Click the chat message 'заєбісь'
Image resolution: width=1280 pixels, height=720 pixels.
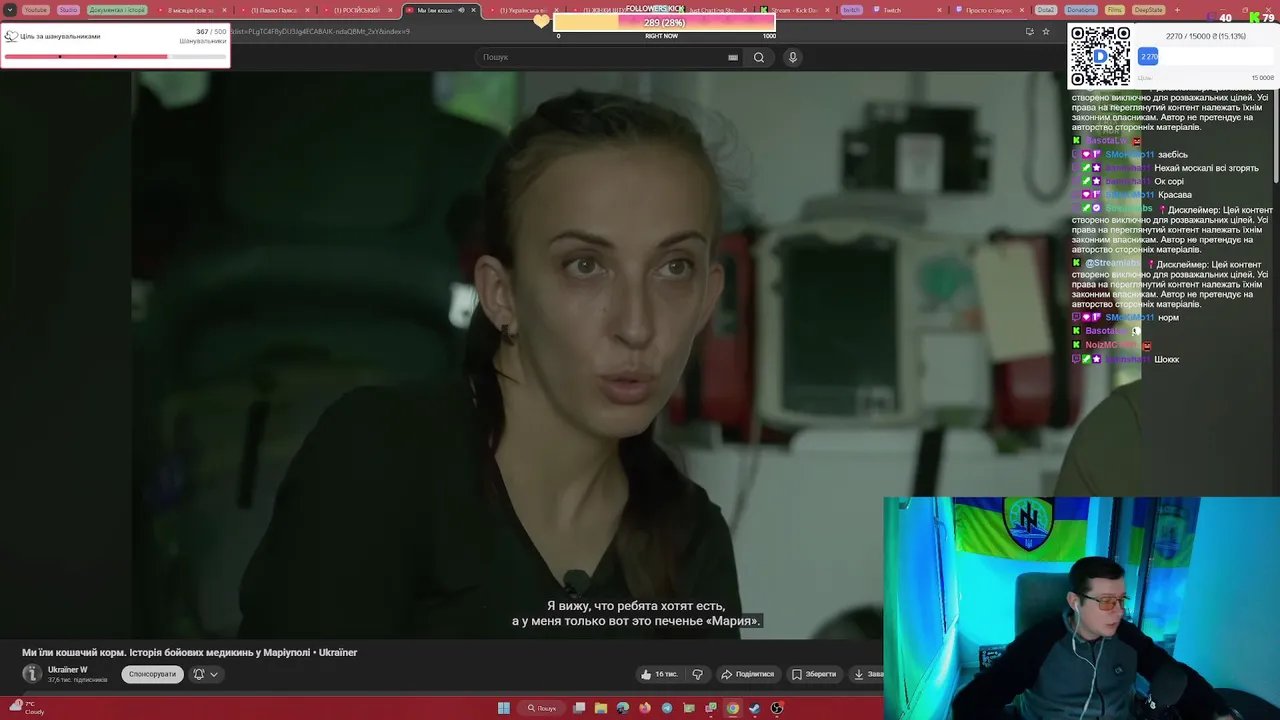click(x=1173, y=155)
